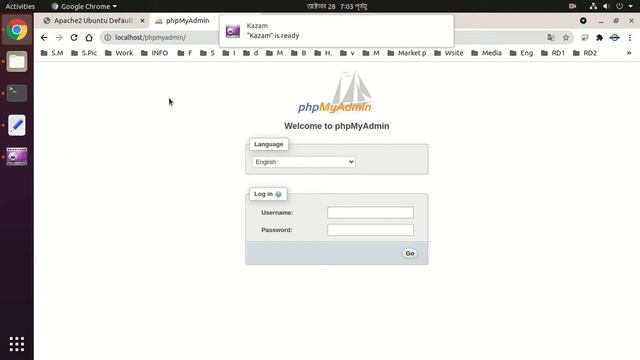Image resolution: width=640 pixels, height=360 pixels.
Task: Open the network status icon in the top bar
Action: [593, 6]
